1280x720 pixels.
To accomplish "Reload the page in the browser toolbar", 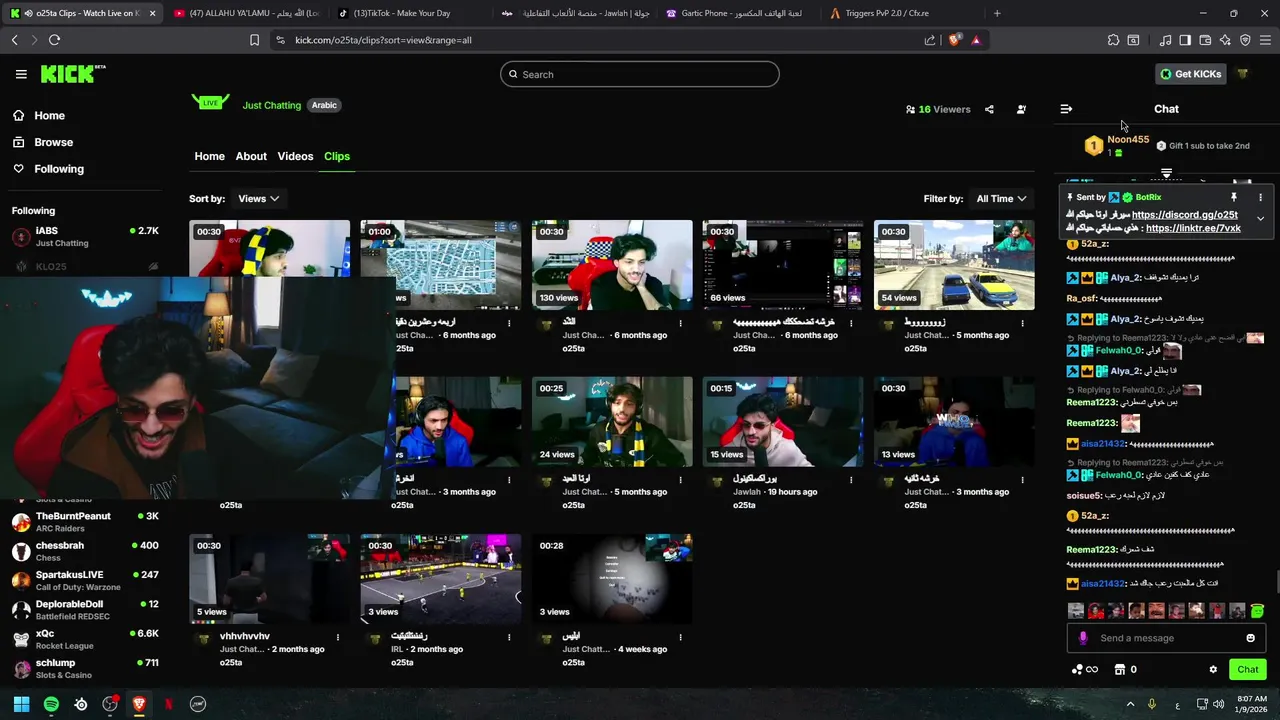I will [x=54, y=40].
